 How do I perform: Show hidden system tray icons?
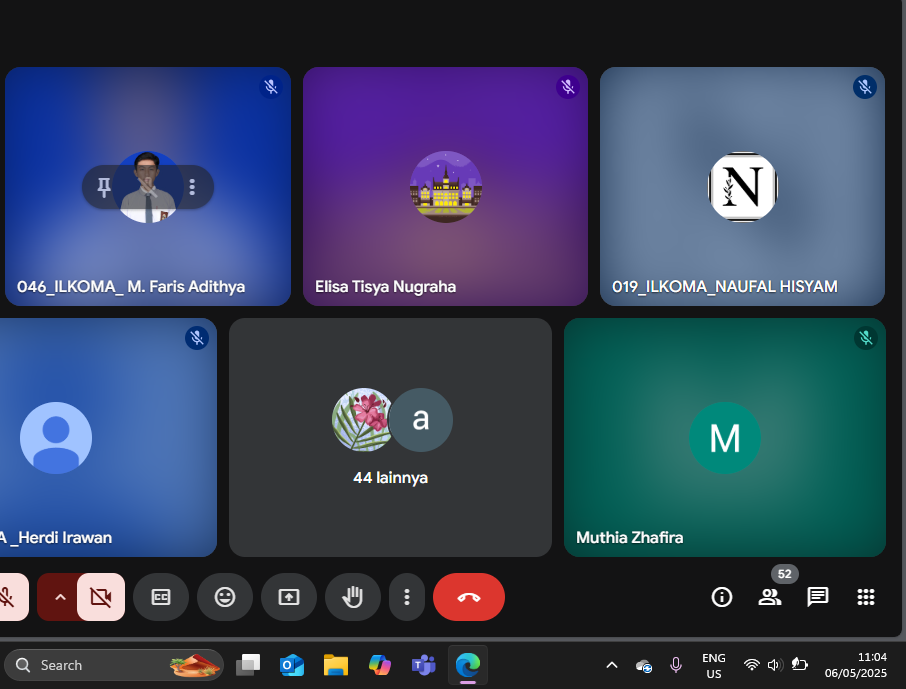pyautogui.click(x=612, y=665)
